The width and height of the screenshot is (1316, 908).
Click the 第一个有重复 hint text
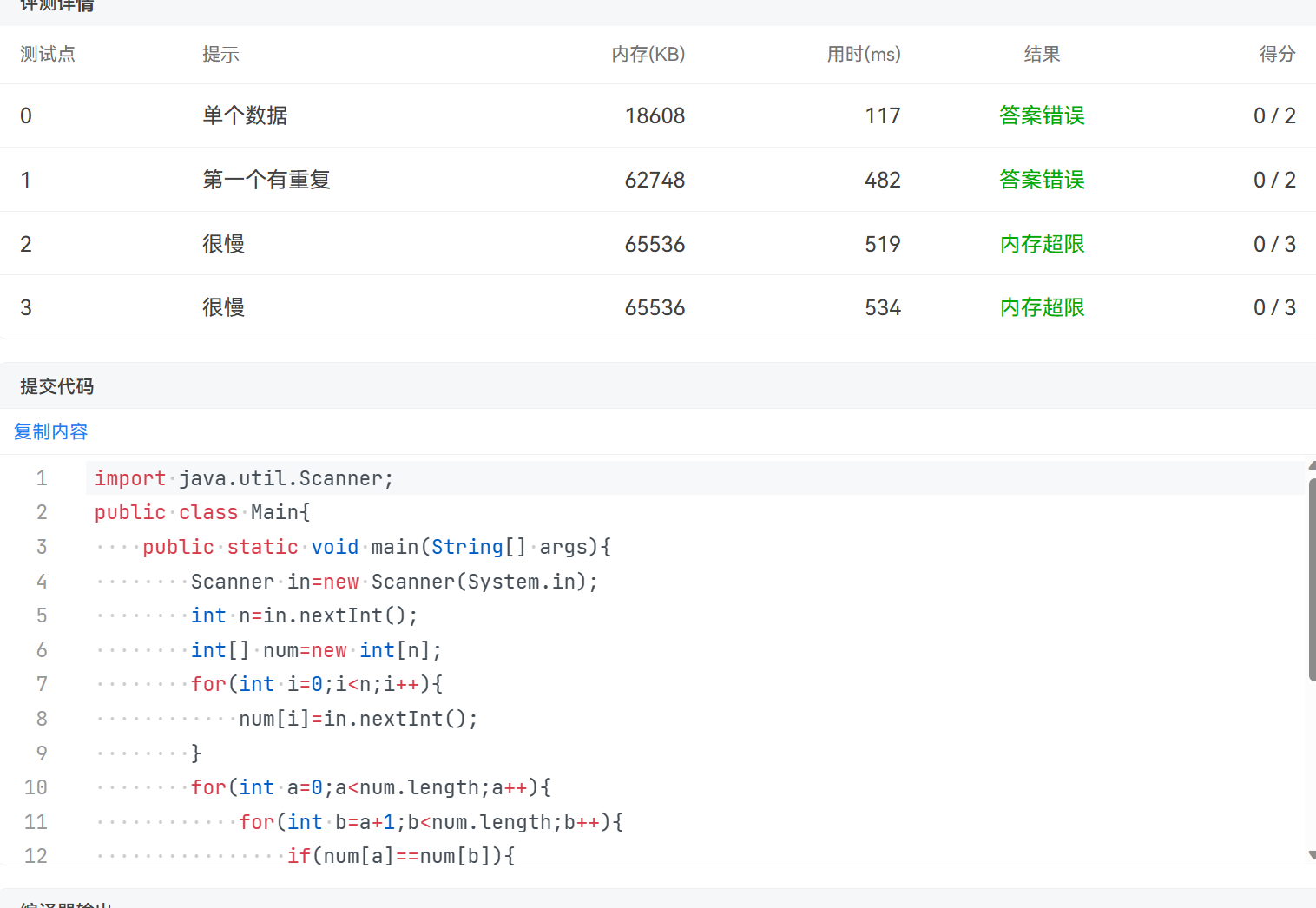tap(266, 180)
